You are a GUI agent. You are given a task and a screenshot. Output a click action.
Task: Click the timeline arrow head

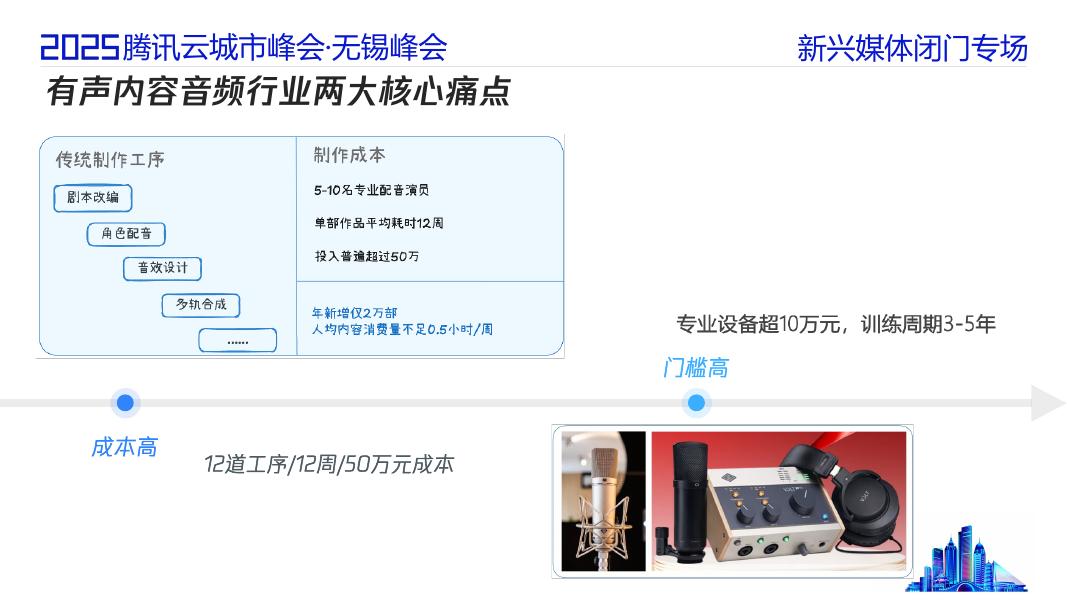1048,403
